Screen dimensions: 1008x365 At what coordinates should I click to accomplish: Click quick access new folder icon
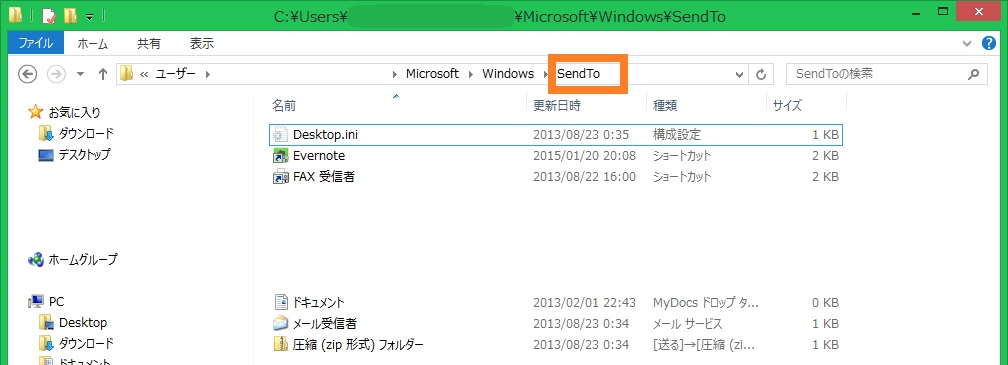[x=70, y=15]
